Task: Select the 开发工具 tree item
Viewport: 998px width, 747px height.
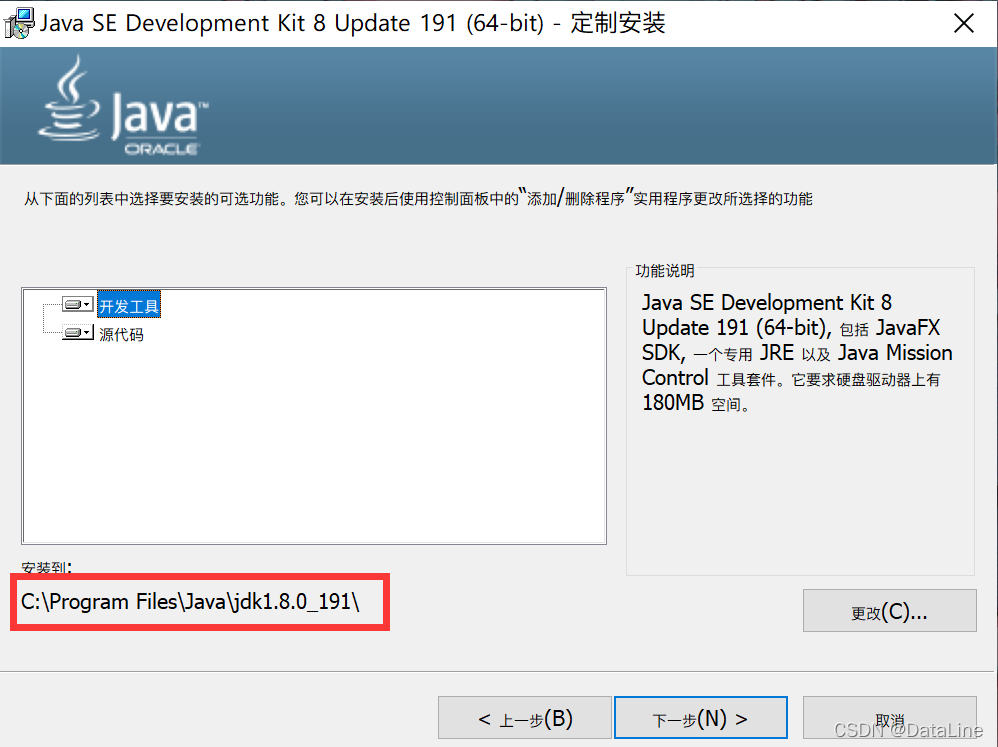Action: [x=129, y=305]
